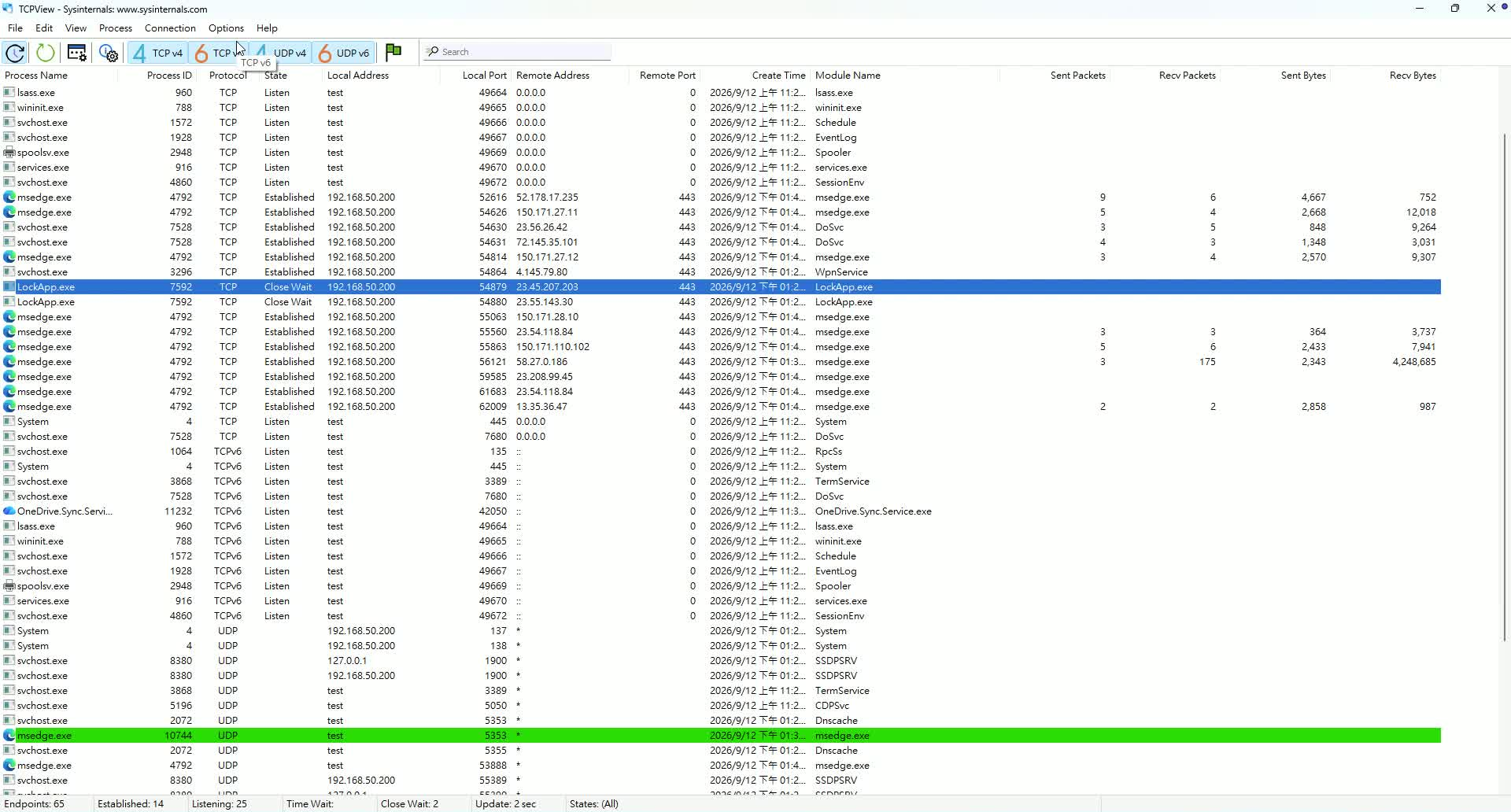Open the window-with-gear options icon in toolbar
The height and width of the screenshot is (812, 1511).
pos(77,53)
